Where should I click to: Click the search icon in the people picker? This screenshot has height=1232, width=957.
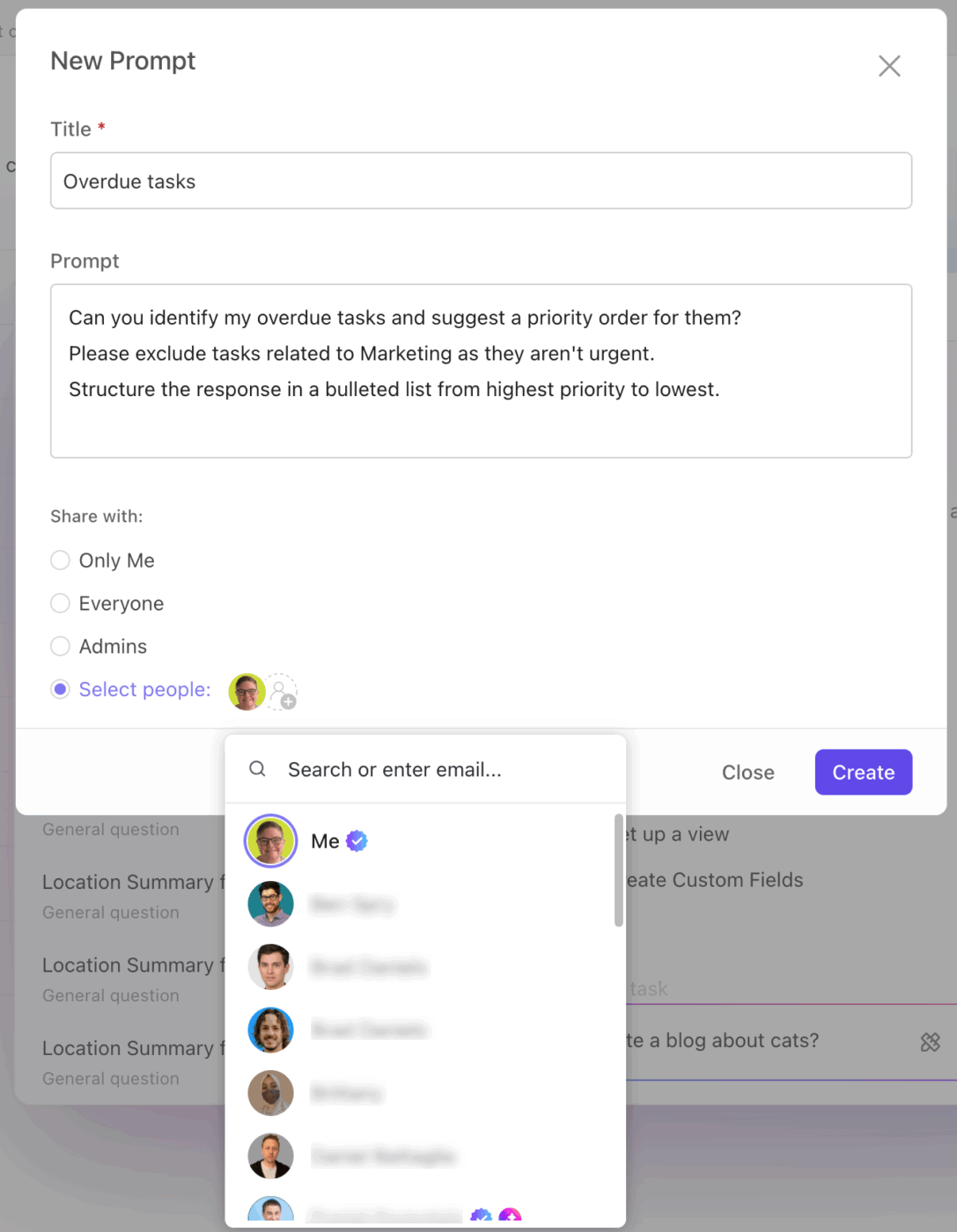click(257, 769)
